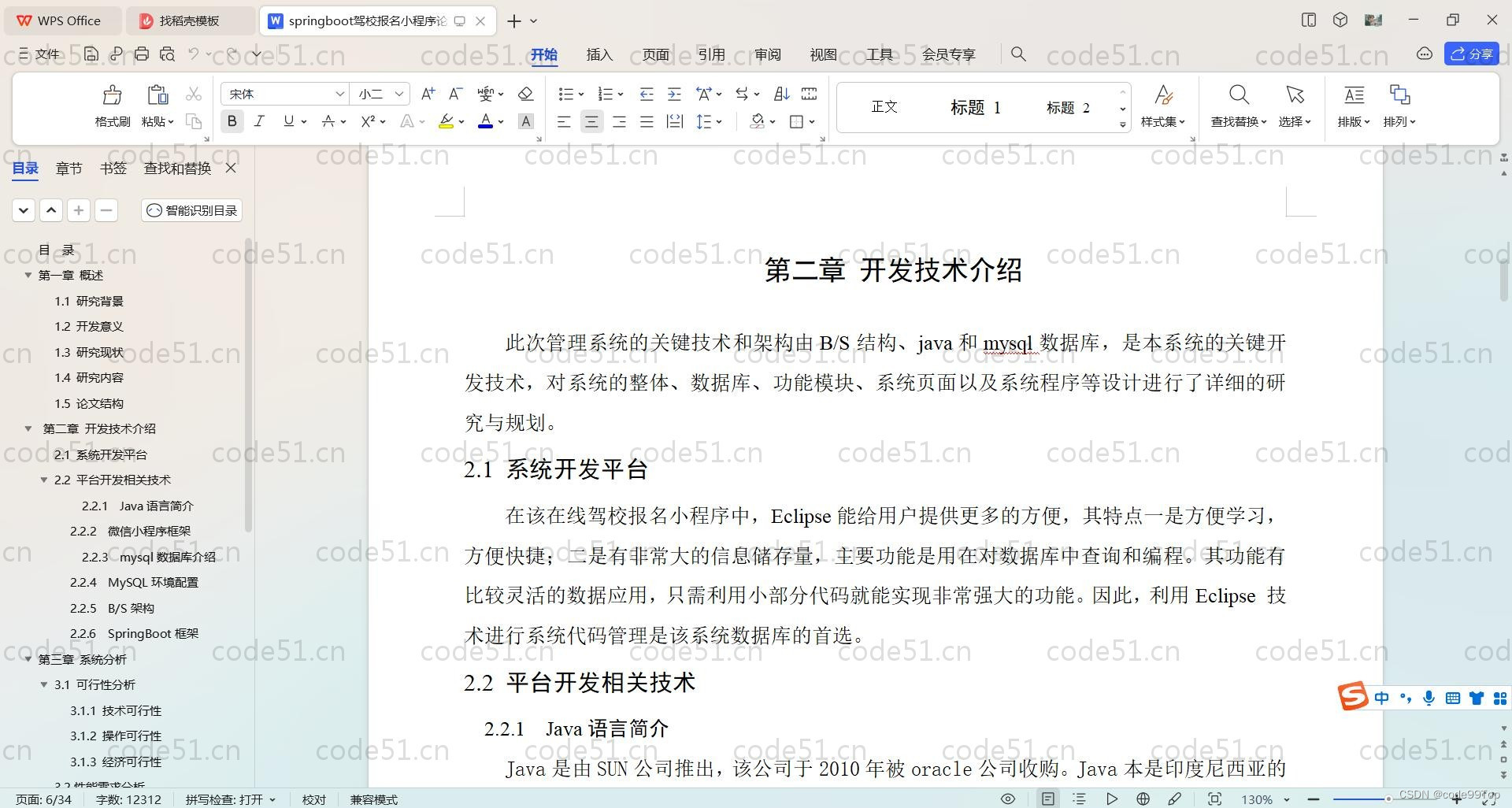Open the 引用 (References) ribbon tab

point(711,54)
